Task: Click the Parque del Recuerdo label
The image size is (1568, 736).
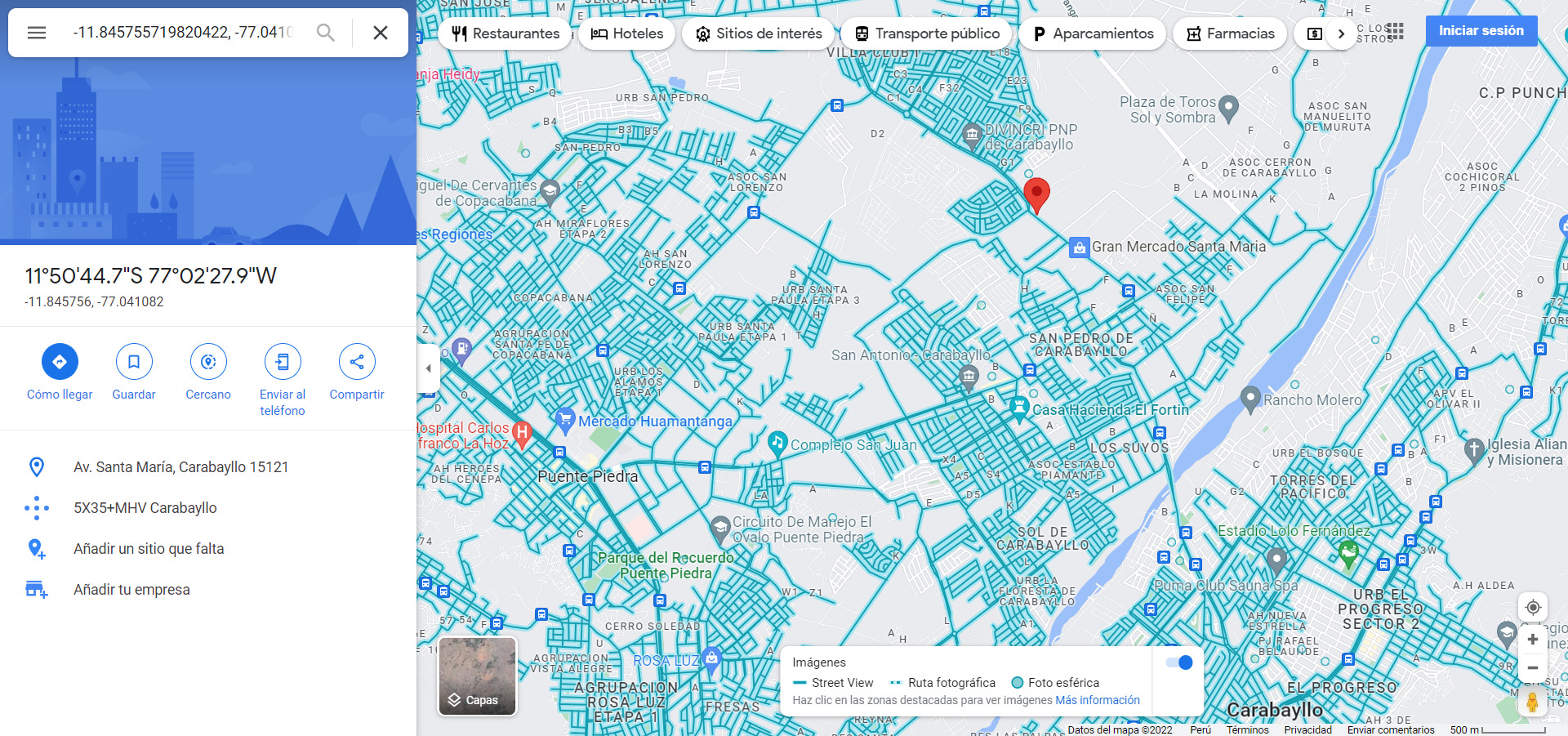Action: 666,565
